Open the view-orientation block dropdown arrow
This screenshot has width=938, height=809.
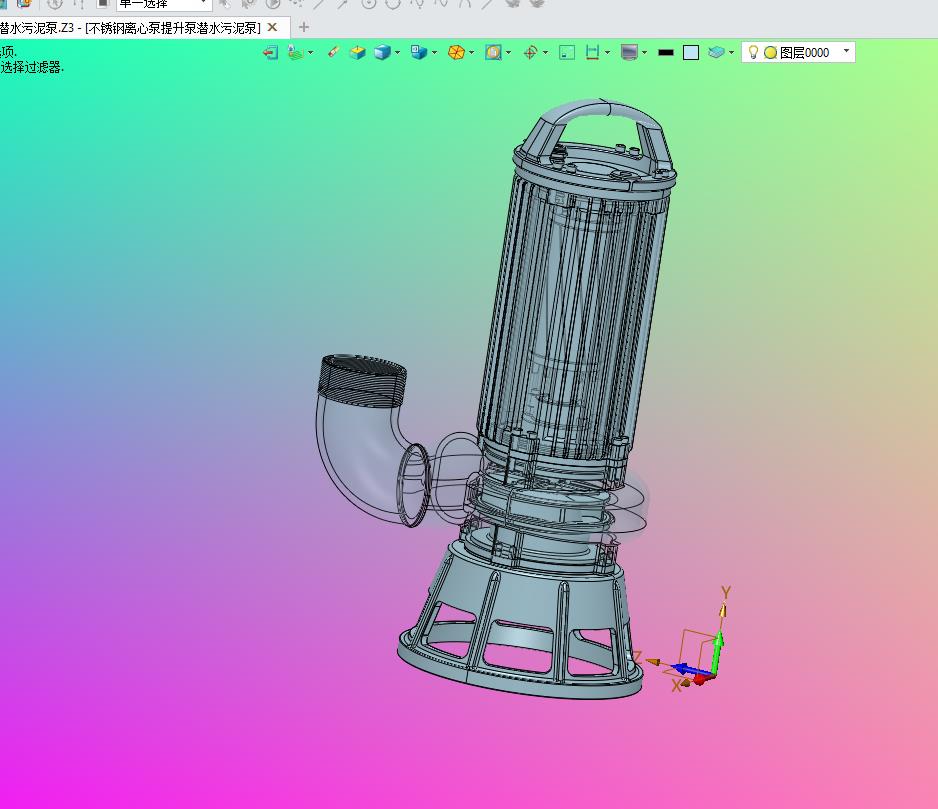coord(434,53)
